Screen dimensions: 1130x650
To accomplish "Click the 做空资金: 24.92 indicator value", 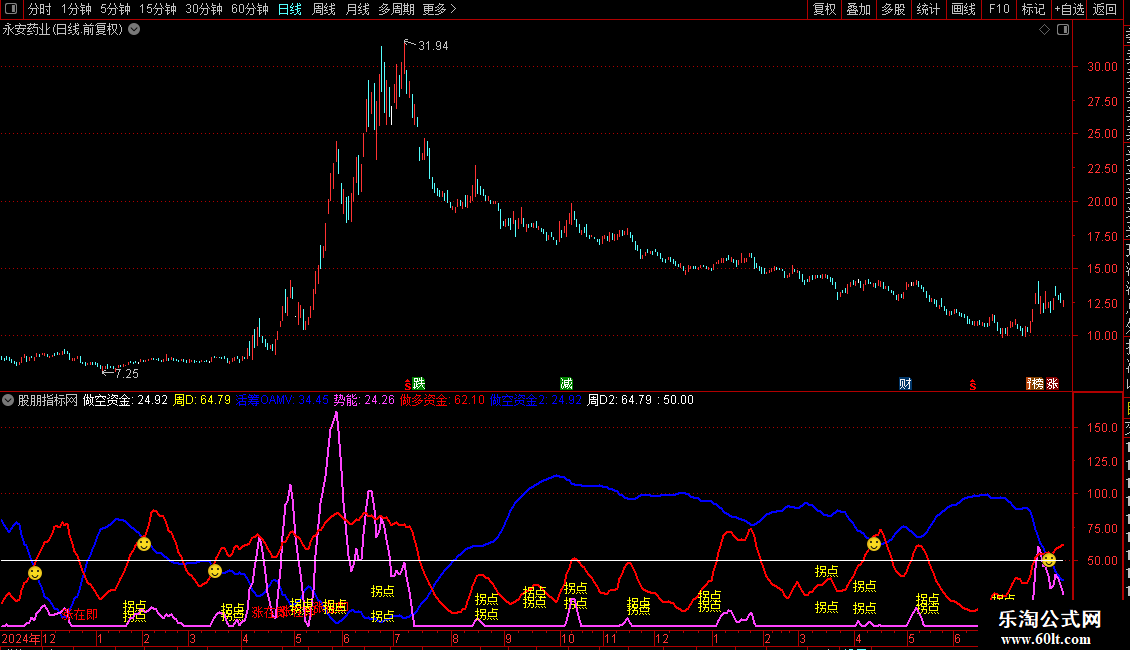I will tap(125, 400).
